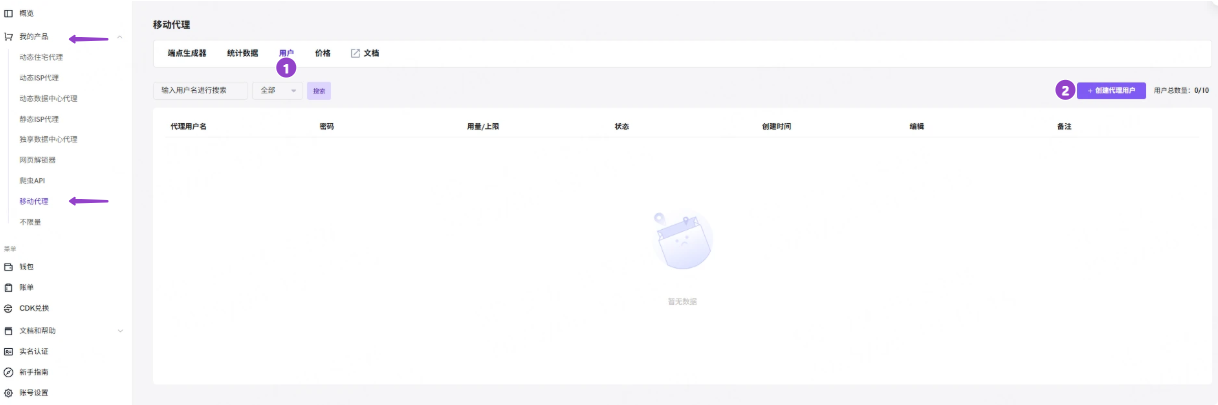The image size is (1218, 405).
Task: Click the 新手指南 compass icon
Action: (x=9, y=372)
